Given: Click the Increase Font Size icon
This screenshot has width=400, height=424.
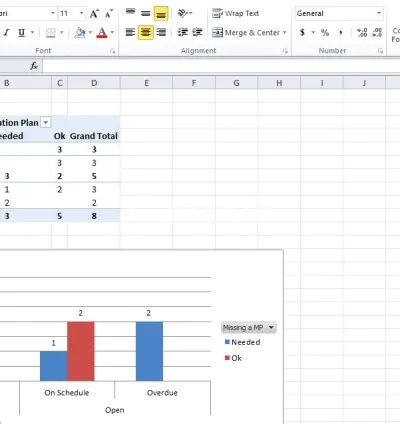Looking at the screenshot, I should coord(94,14).
